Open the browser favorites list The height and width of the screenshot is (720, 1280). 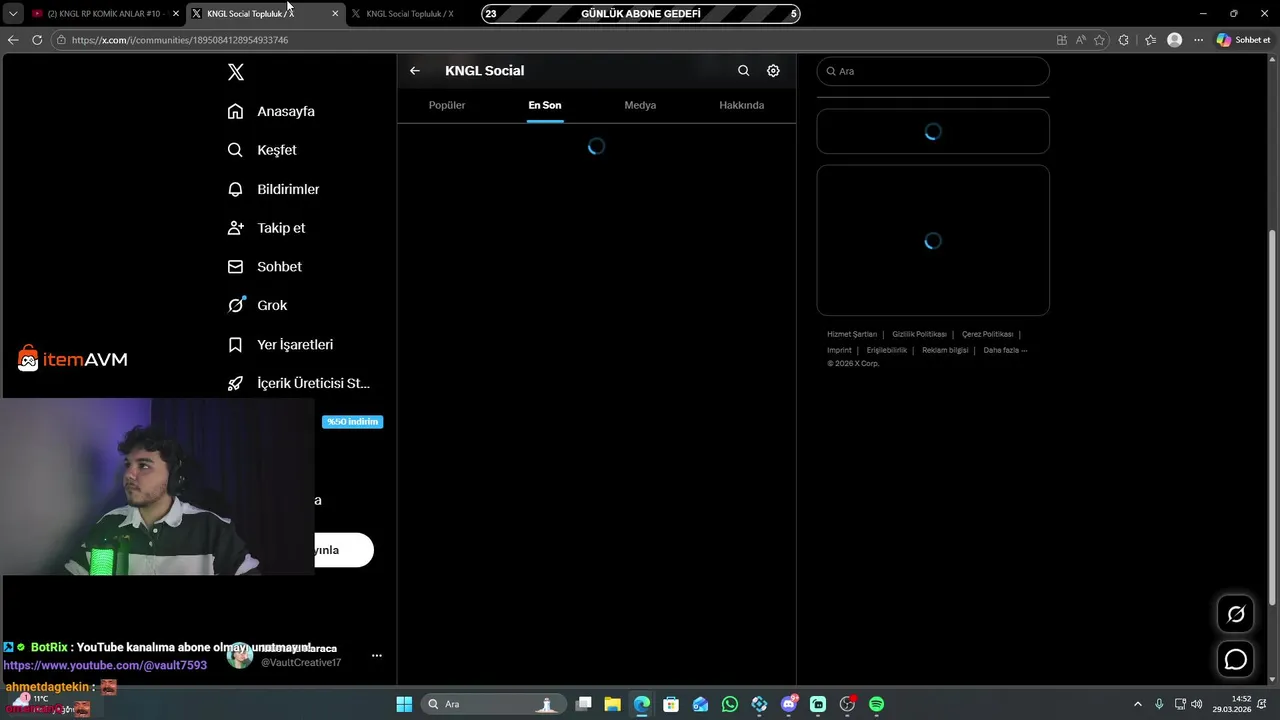click(x=1150, y=40)
